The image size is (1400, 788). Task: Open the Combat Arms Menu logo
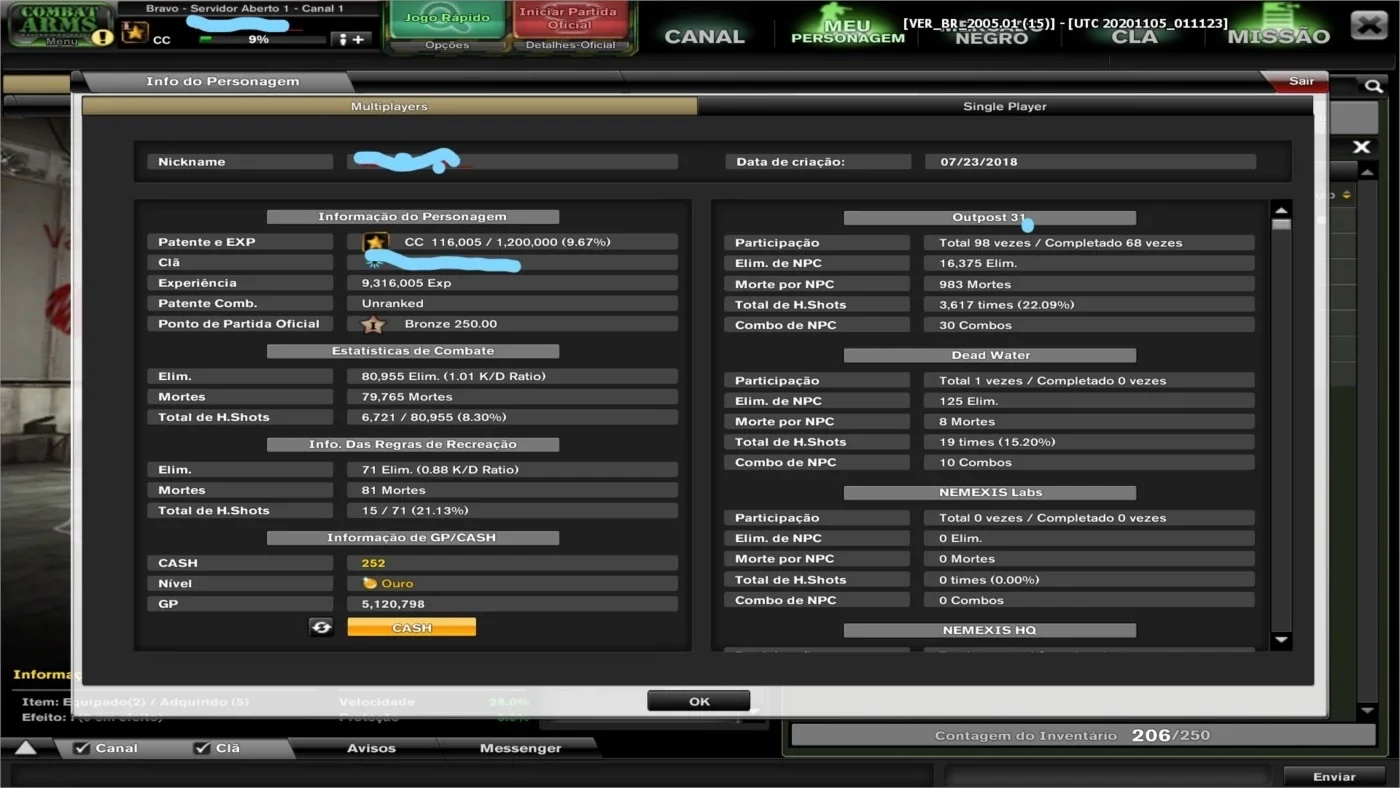pos(60,25)
